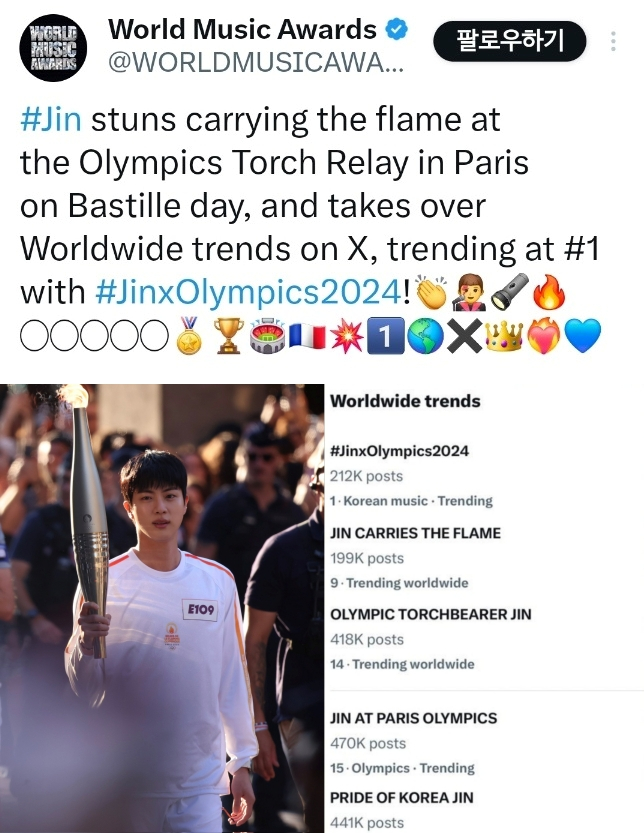Click the French flag emoji
The height and width of the screenshot is (833, 644).
(307, 336)
